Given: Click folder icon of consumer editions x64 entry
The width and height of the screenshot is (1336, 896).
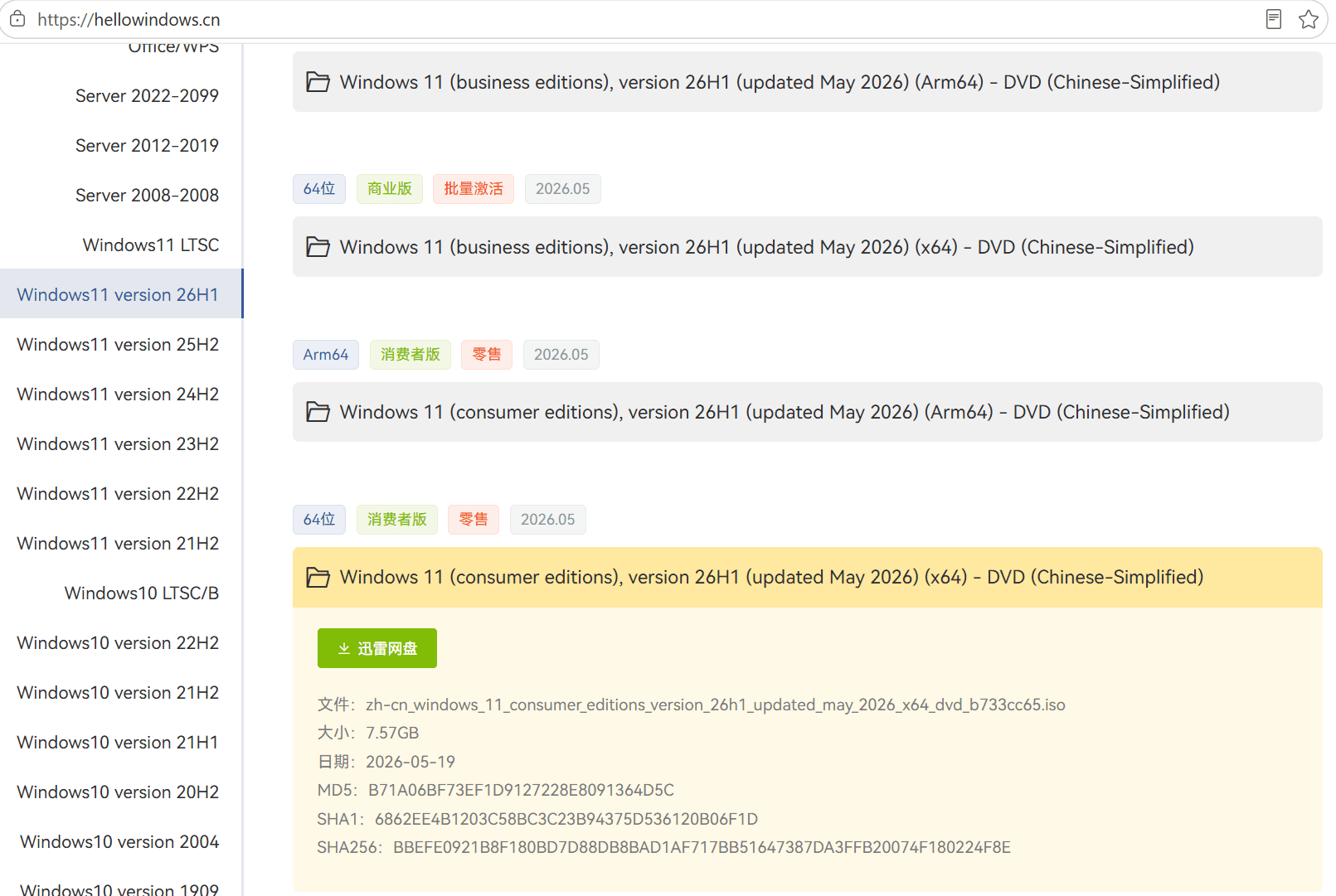Looking at the screenshot, I should tap(318, 577).
